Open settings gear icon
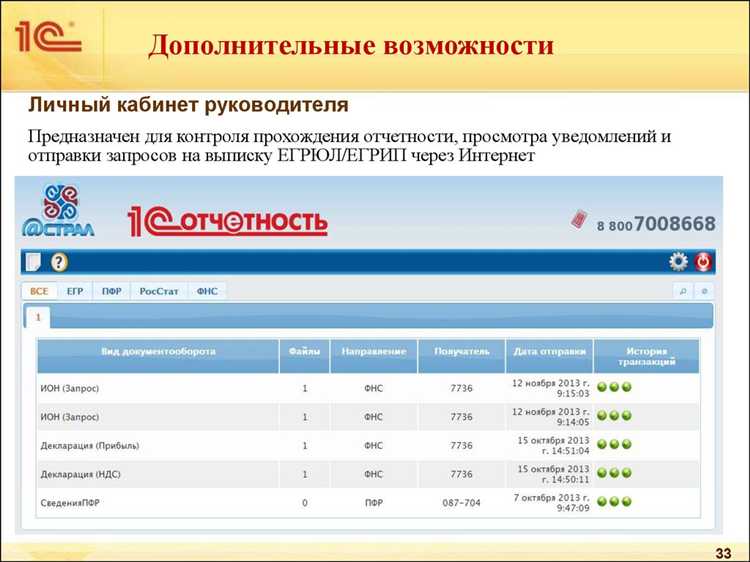This screenshot has height=562, width=750. [x=678, y=262]
